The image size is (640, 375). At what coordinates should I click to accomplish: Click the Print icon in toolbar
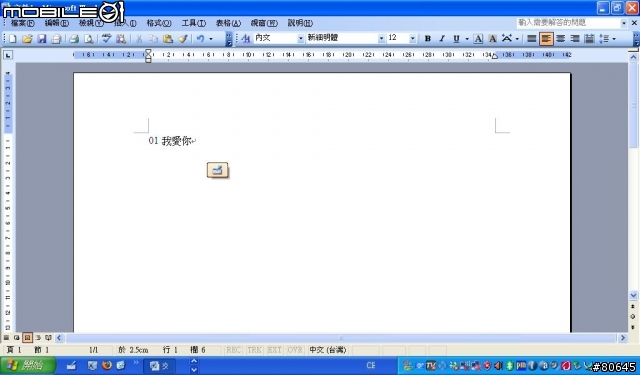pyautogui.click(x=74, y=39)
